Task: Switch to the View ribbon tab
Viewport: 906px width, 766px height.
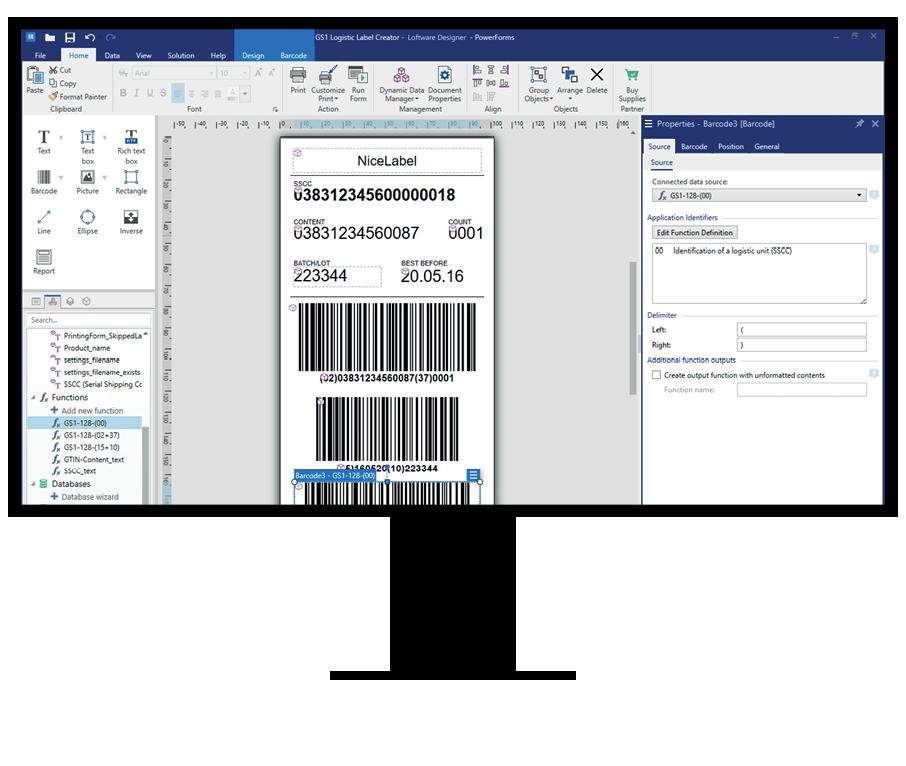Action: click(143, 55)
